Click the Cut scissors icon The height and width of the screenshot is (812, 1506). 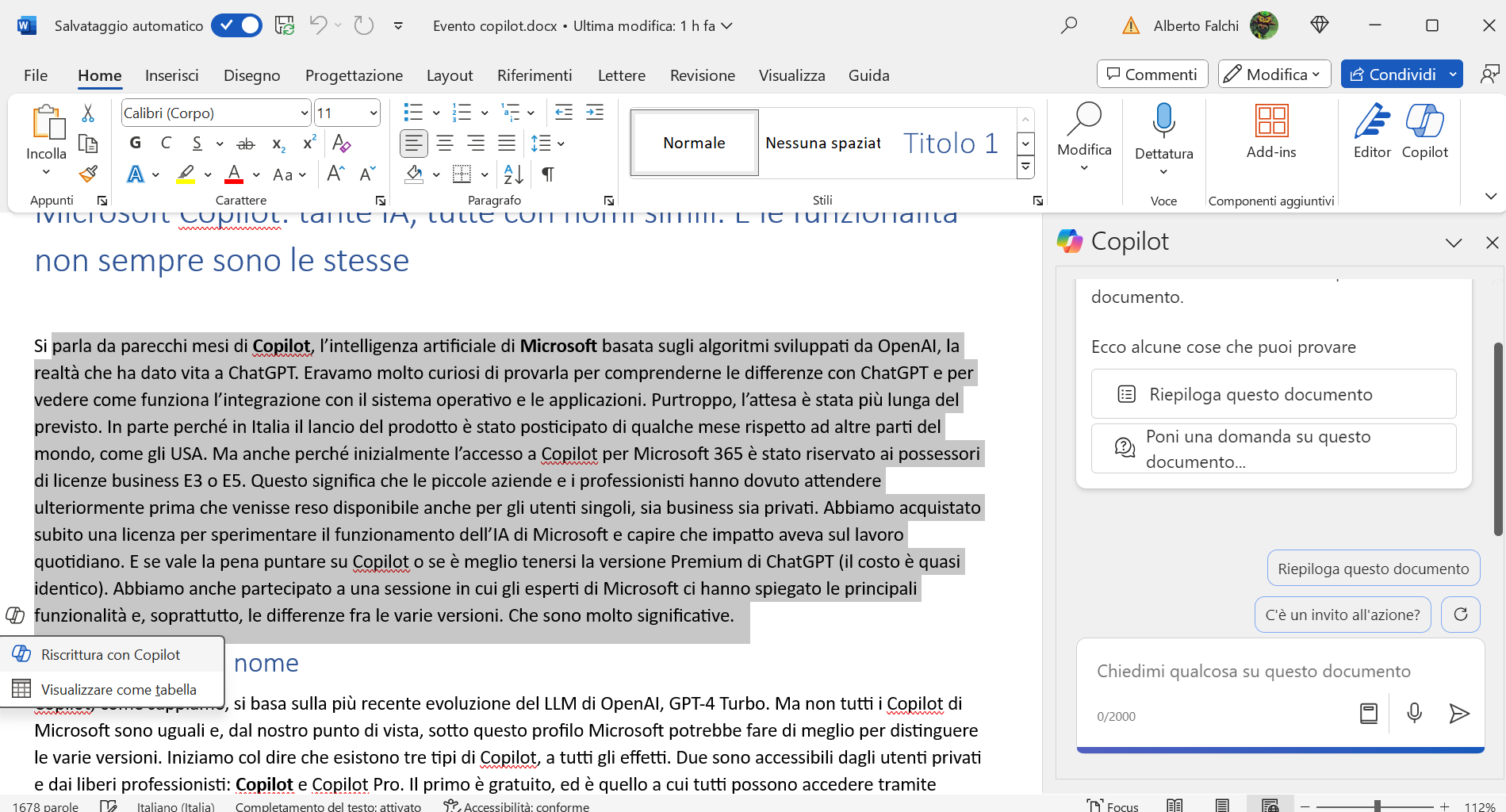88,113
